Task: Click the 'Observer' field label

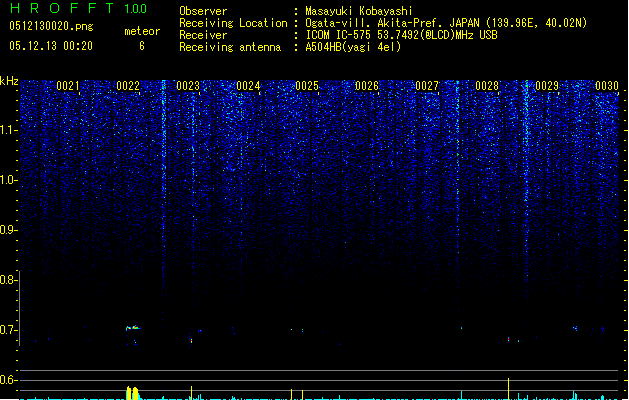Action: tap(203, 11)
